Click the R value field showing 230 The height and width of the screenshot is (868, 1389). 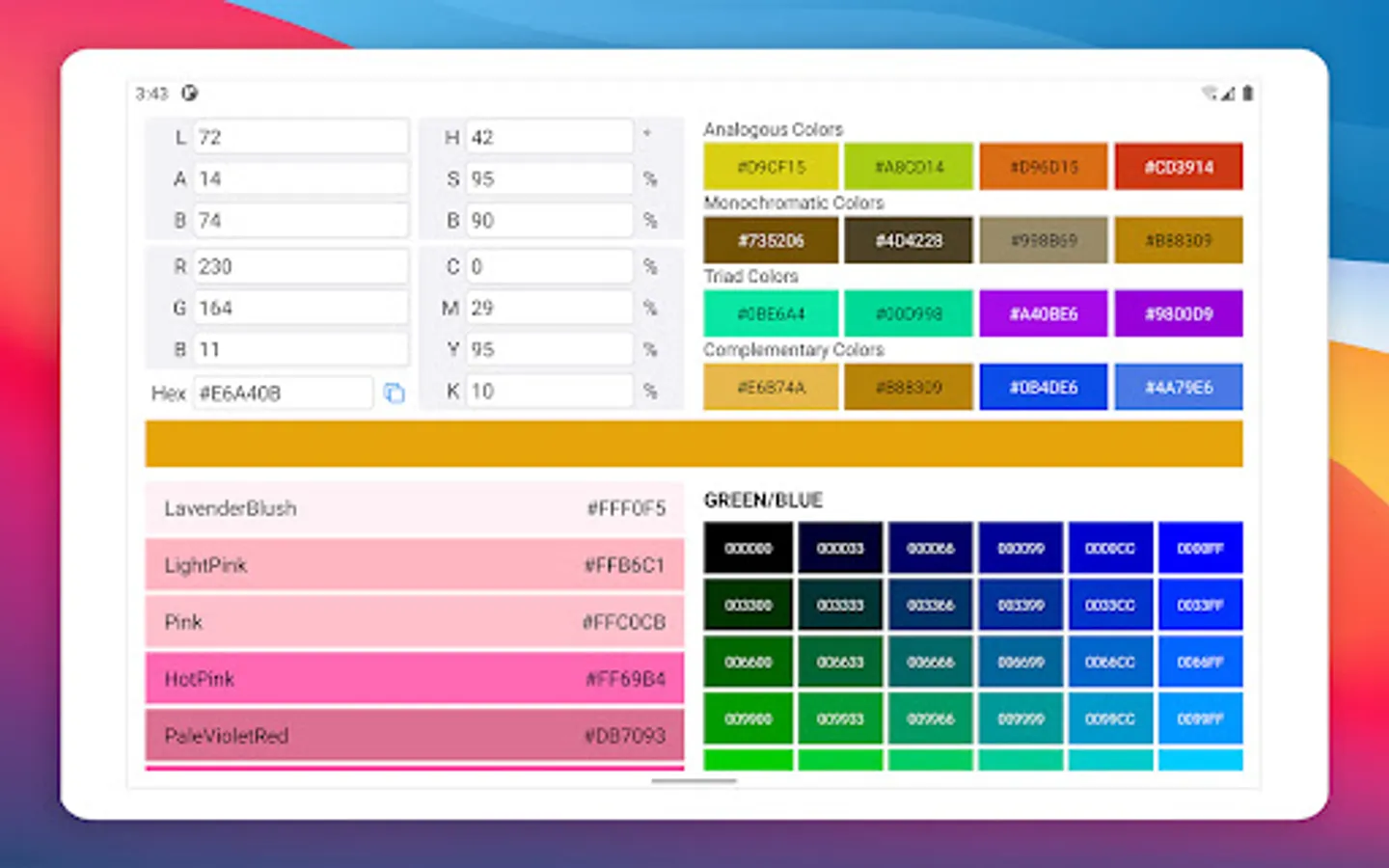300,266
